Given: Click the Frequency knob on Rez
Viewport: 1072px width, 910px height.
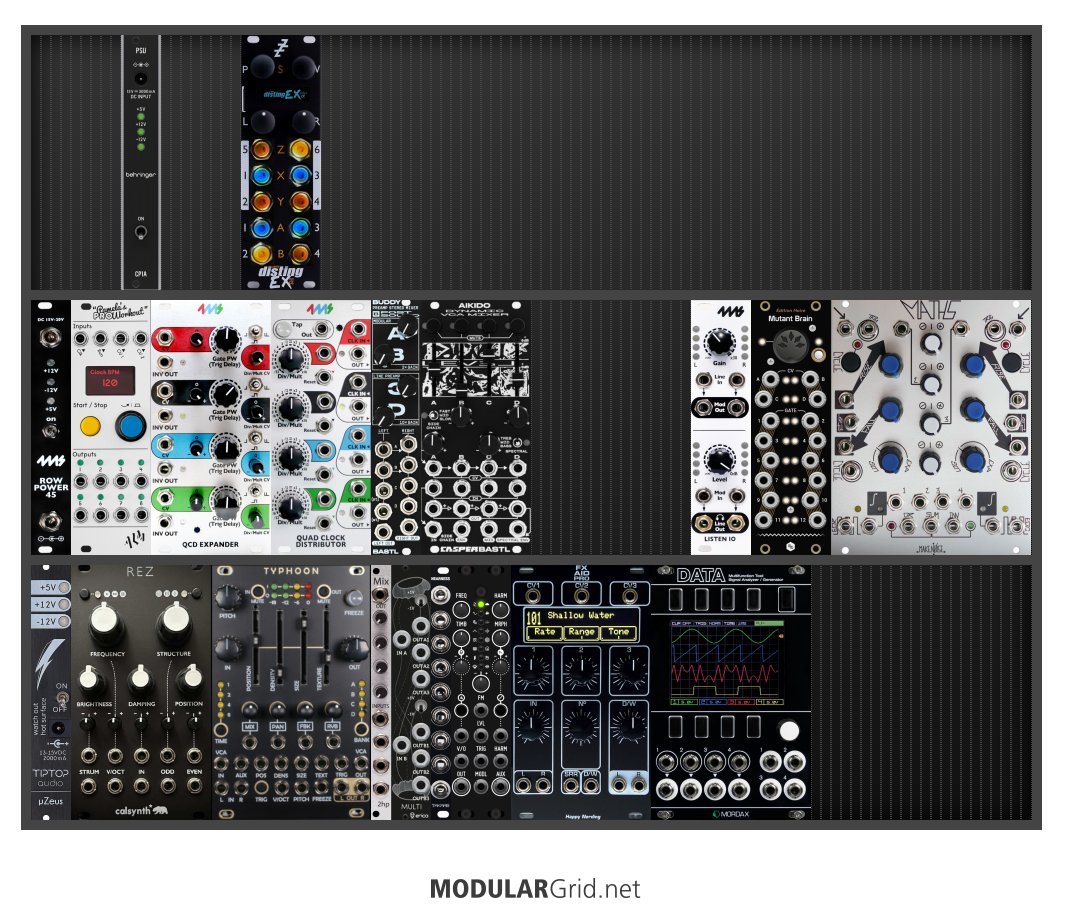Looking at the screenshot, I should (x=106, y=623).
